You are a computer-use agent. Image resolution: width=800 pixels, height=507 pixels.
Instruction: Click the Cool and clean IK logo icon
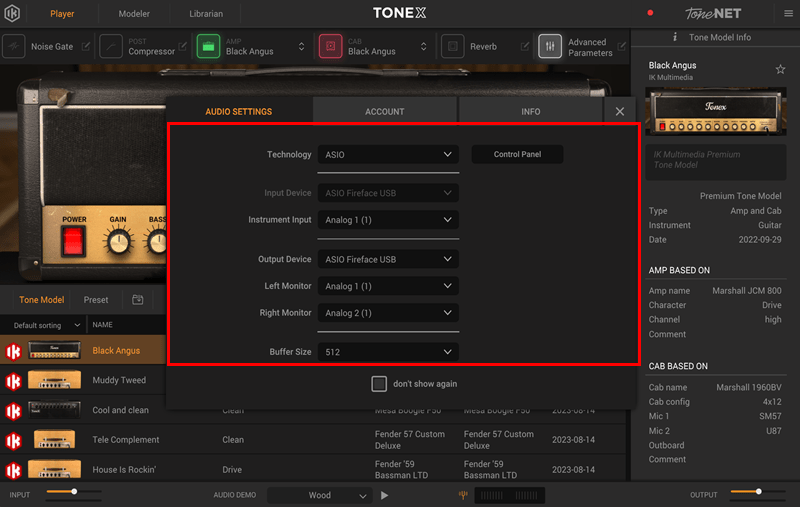point(13,411)
